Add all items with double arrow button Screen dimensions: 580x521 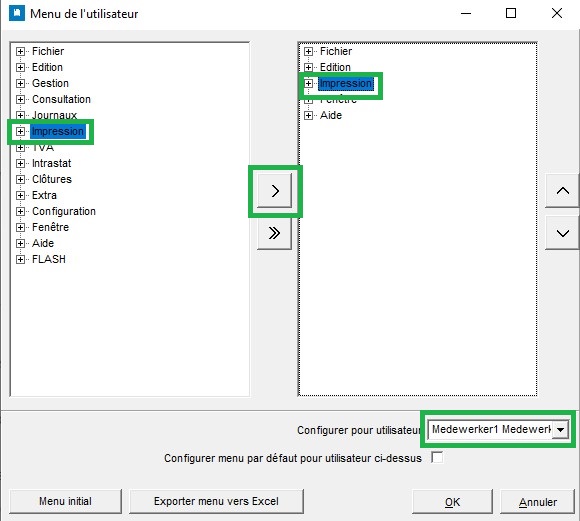(274, 233)
